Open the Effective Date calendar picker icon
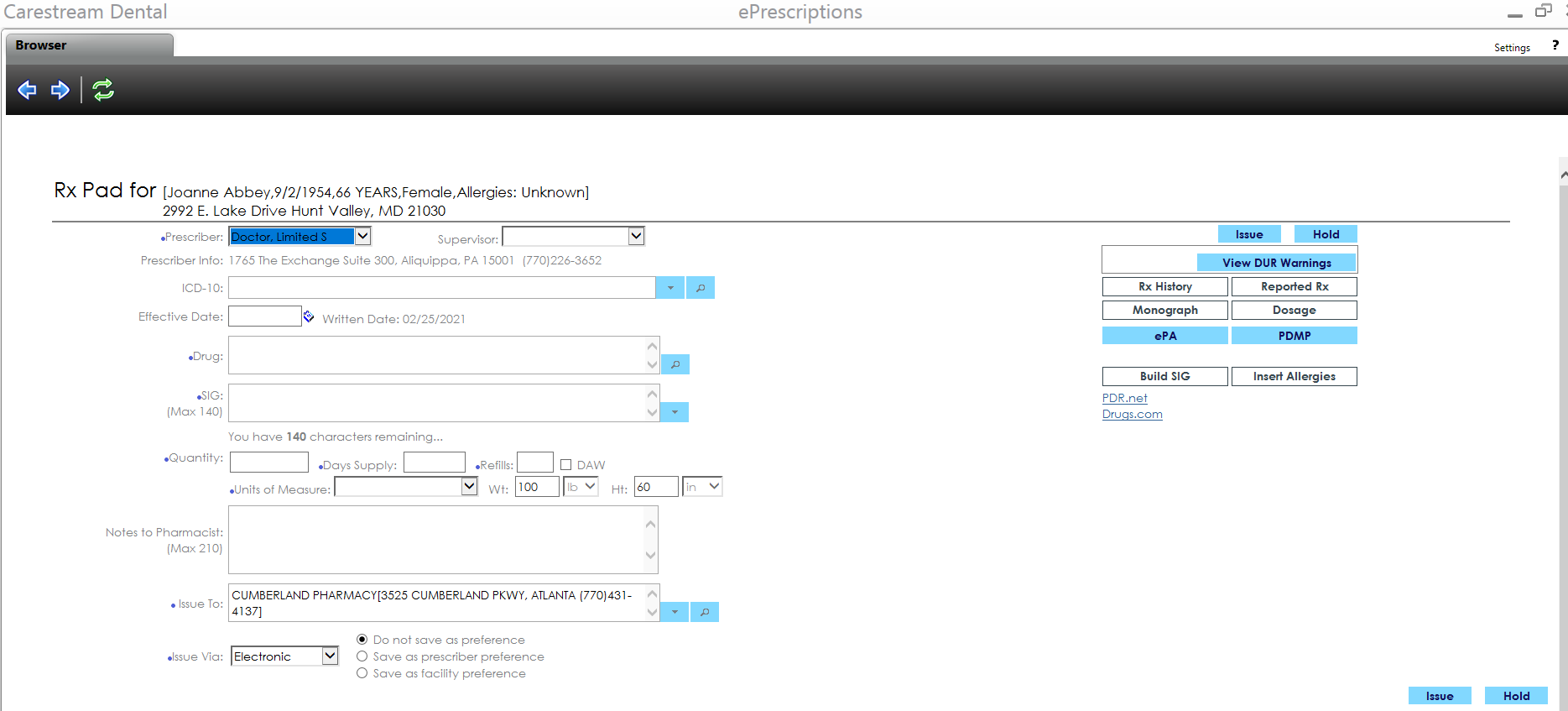The height and width of the screenshot is (711, 1568). click(x=309, y=316)
